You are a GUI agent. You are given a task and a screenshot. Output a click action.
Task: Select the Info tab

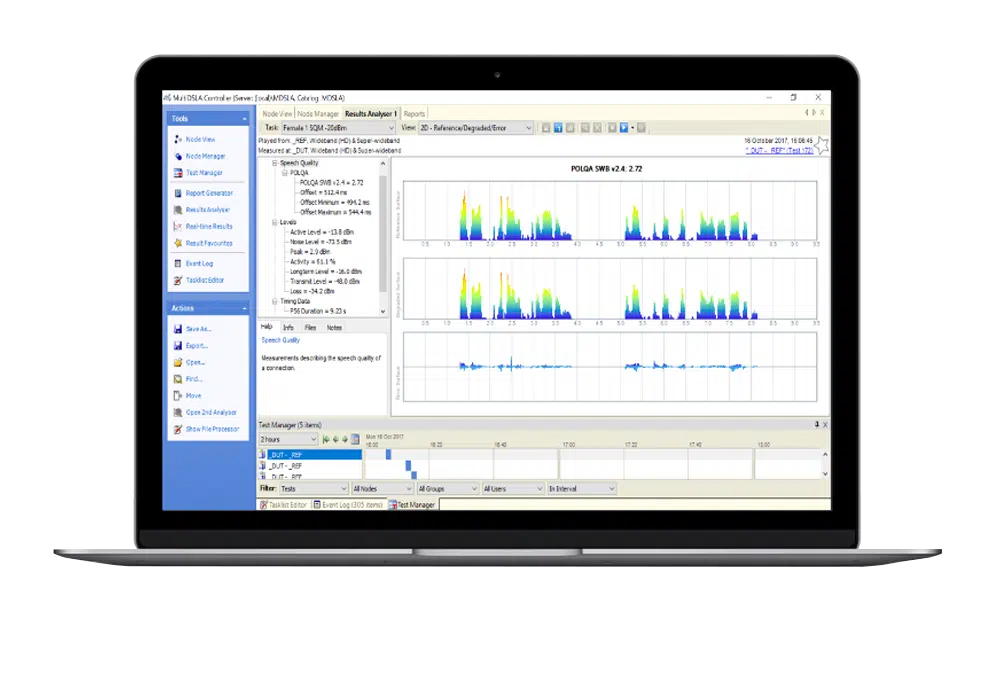click(288, 327)
